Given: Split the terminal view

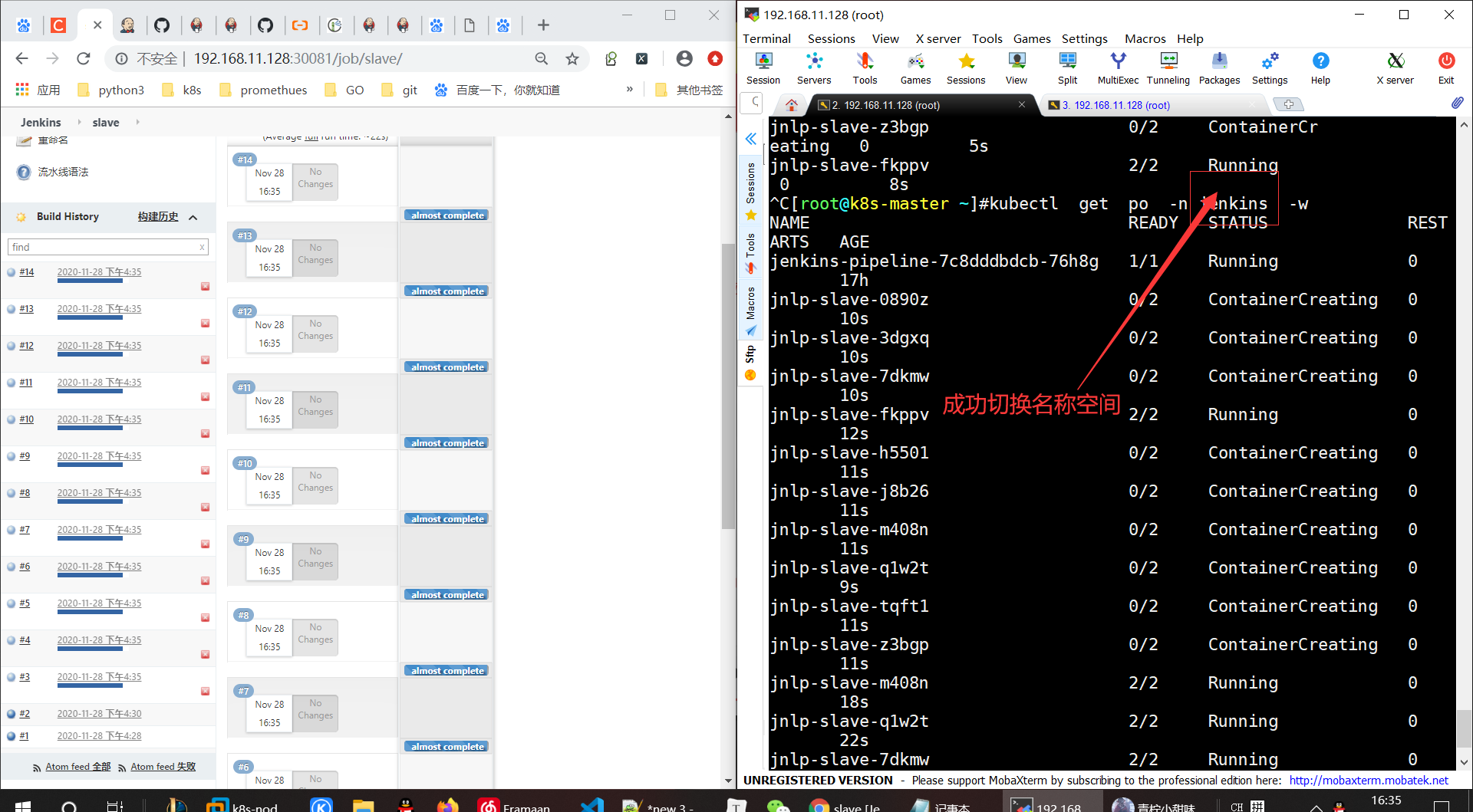Looking at the screenshot, I should coord(1067,67).
